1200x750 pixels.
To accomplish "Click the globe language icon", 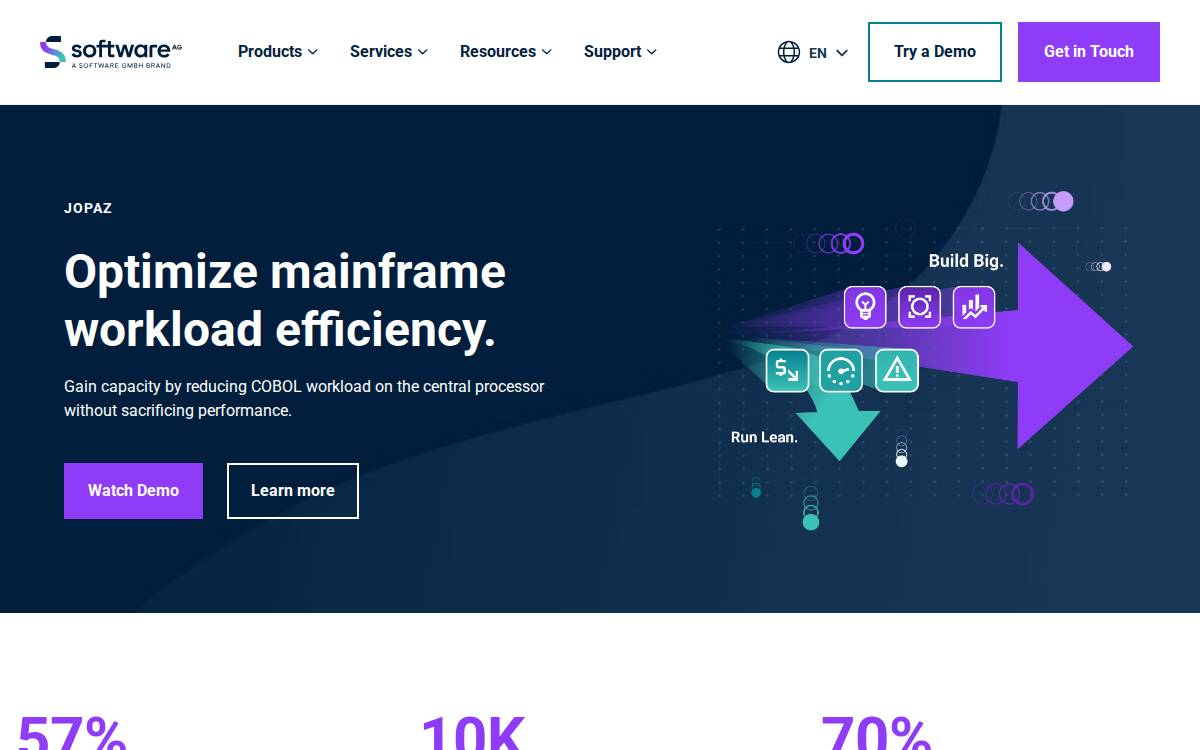I will [789, 52].
